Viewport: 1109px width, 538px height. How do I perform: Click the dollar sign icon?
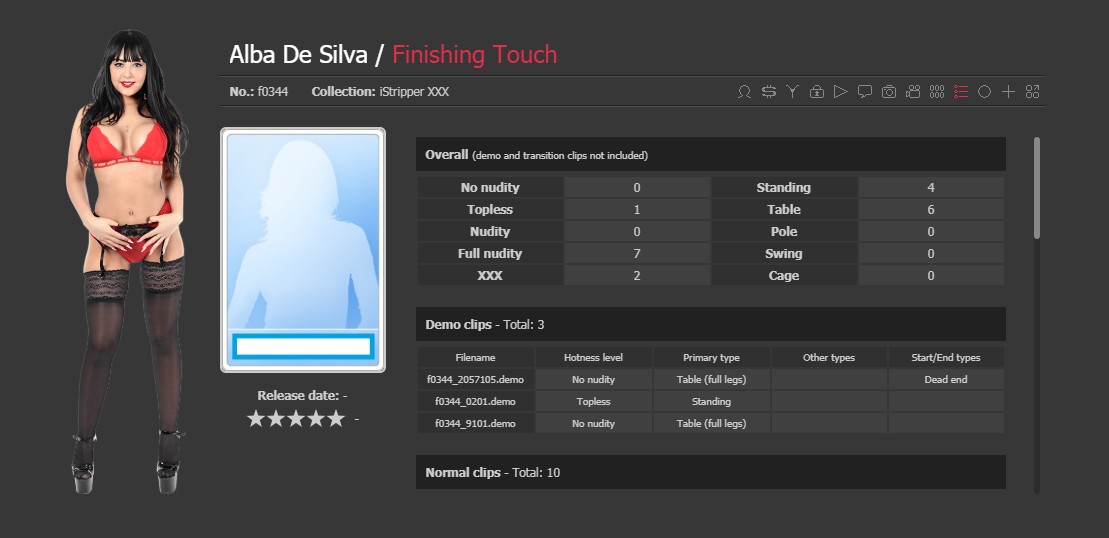pyautogui.click(x=768, y=92)
